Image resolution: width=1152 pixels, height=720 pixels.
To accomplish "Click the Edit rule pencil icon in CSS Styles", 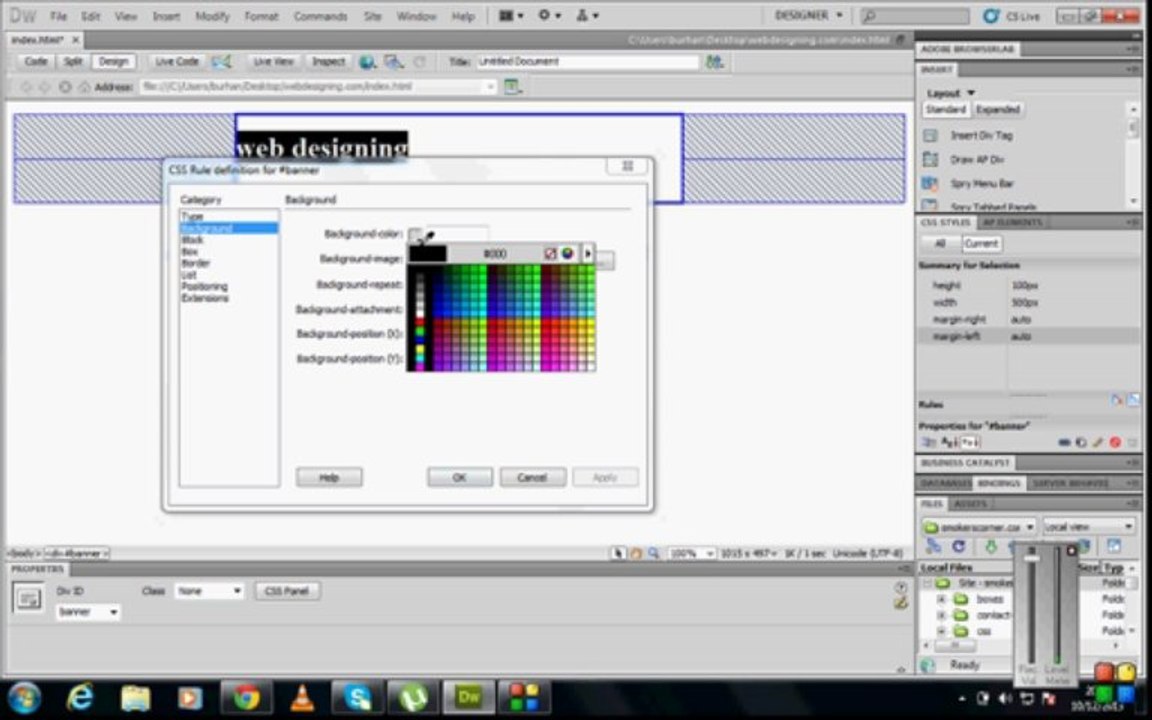I will pyautogui.click(x=1098, y=442).
